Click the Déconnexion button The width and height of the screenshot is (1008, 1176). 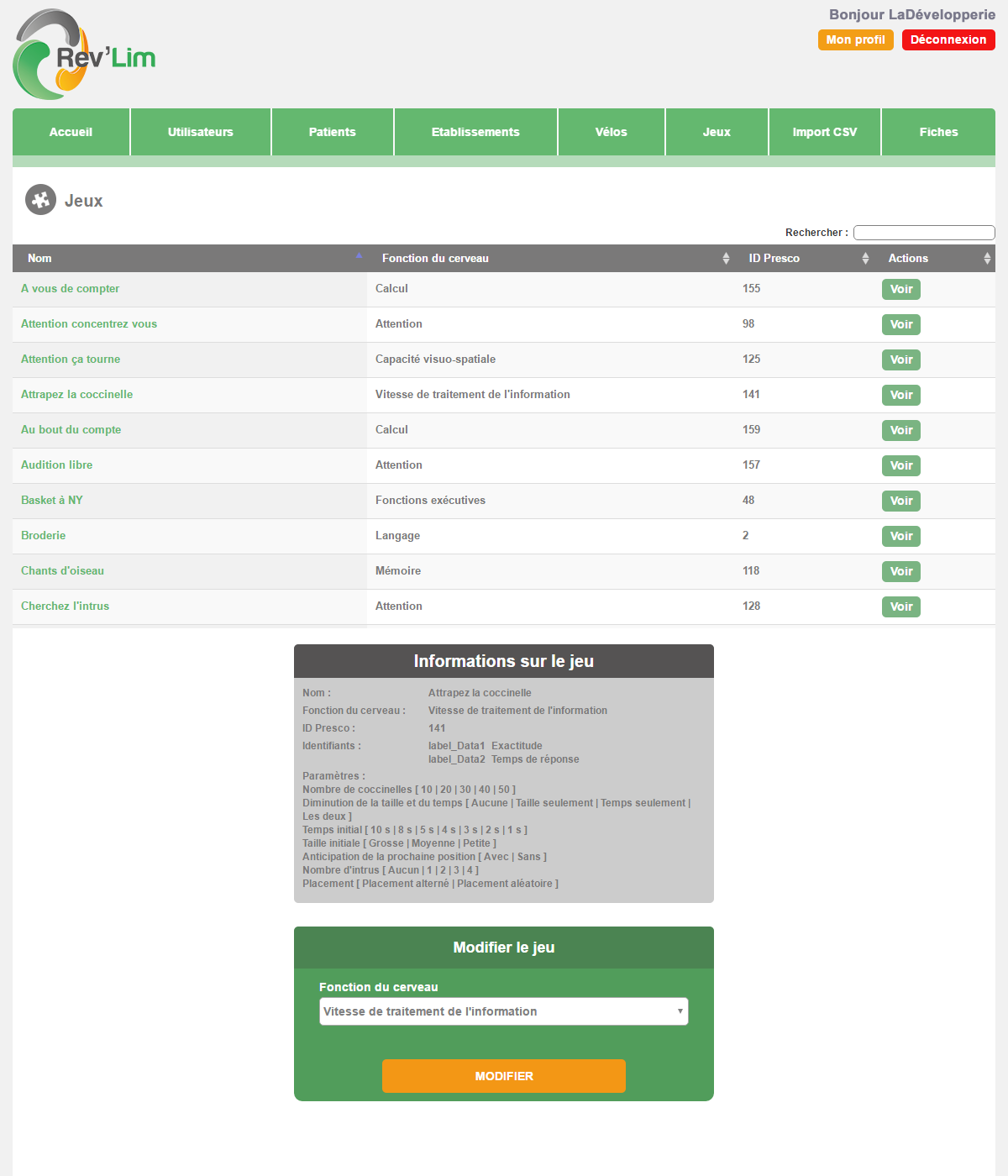(x=948, y=39)
